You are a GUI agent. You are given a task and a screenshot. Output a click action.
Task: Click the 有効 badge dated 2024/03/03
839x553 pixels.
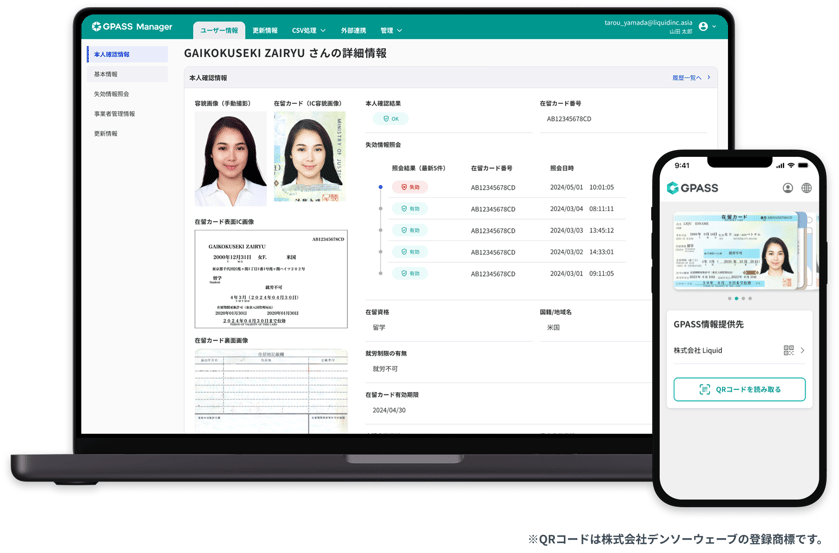coord(410,230)
